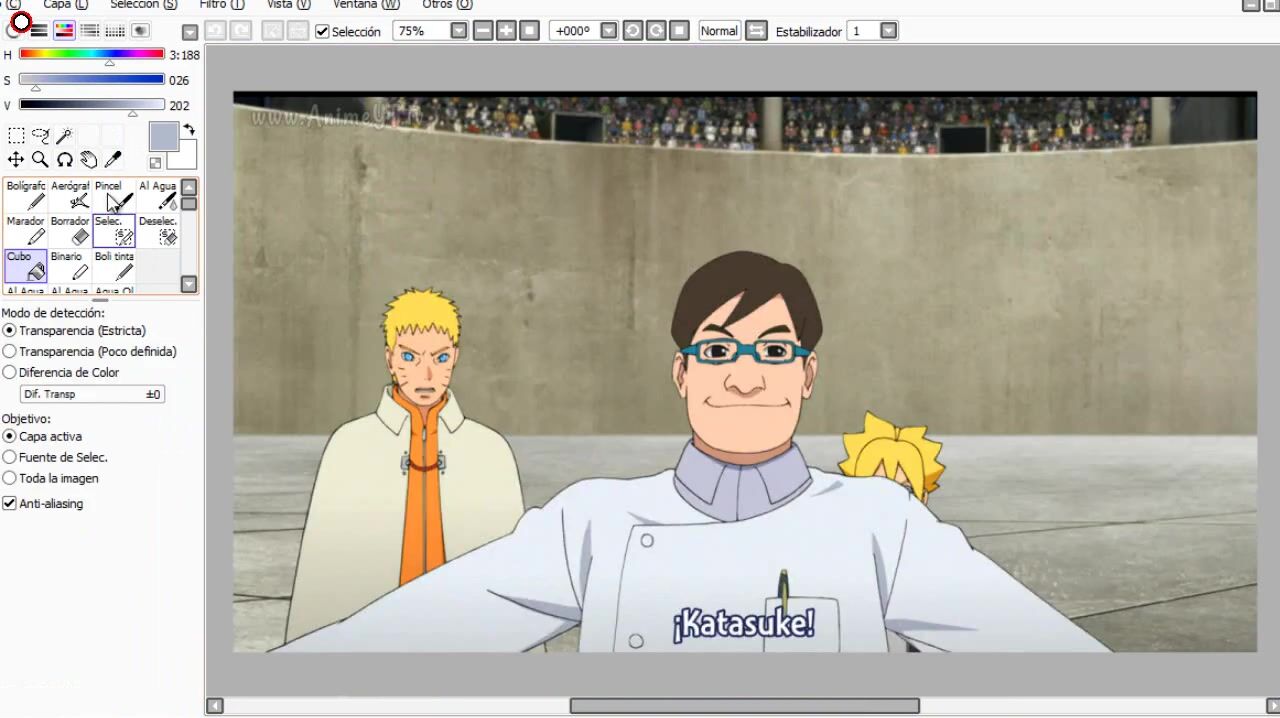Expand the Estabilizador value dropdown
The height and width of the screenshot is (718, 1280).
point(888,31)
